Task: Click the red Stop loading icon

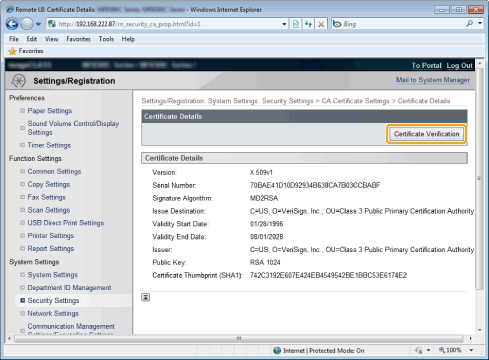Action: (321, 24)
